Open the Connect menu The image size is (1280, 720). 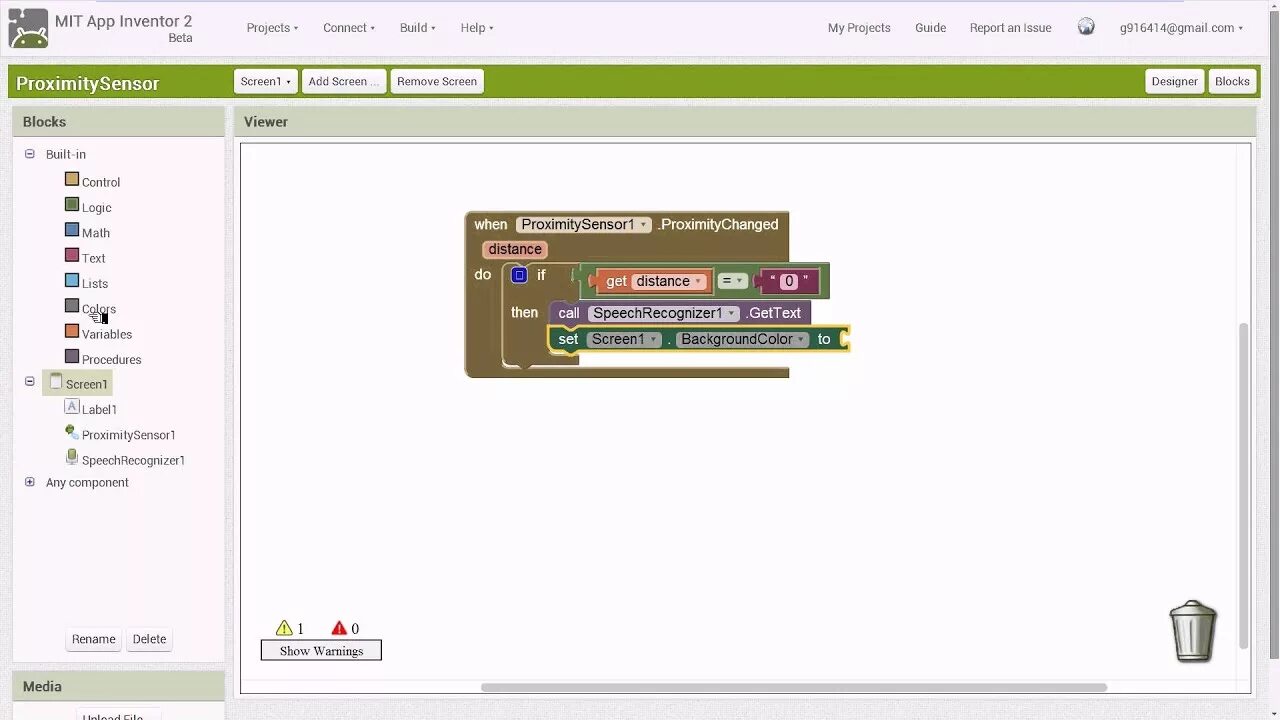pos(349,28)
